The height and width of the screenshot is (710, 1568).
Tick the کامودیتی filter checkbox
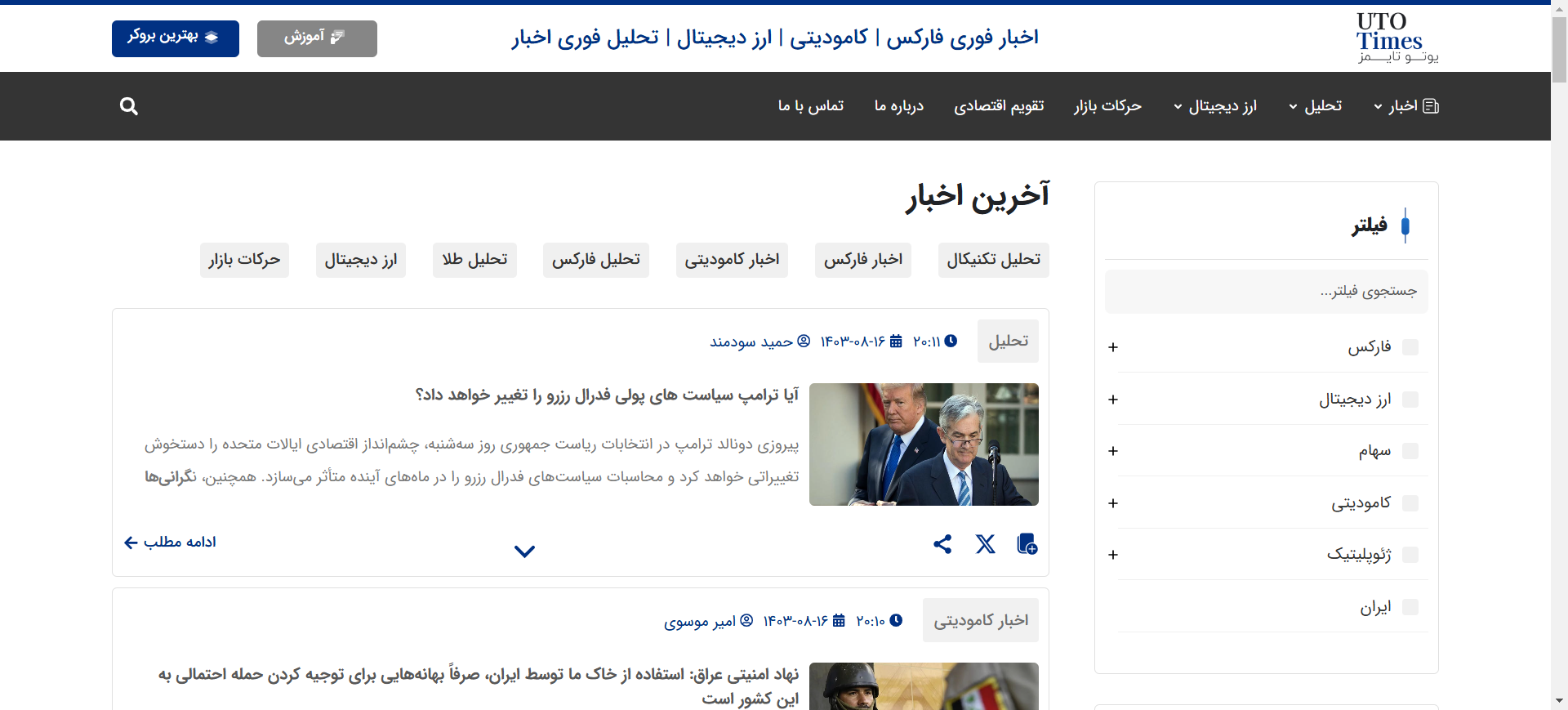click(1410, 503)
